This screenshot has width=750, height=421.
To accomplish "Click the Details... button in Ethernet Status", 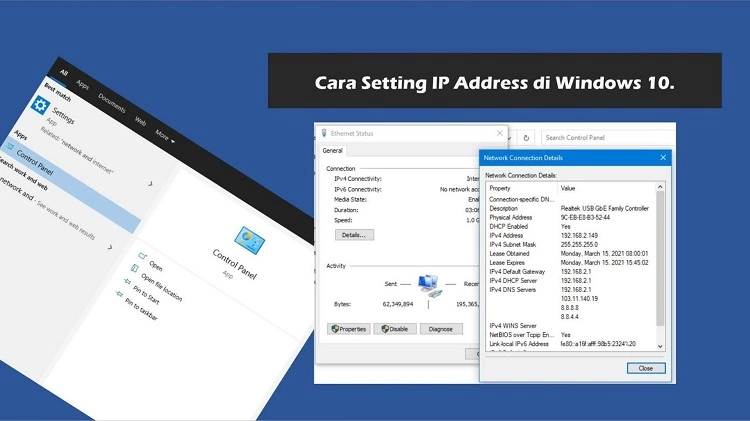I will tap(354, 235).
